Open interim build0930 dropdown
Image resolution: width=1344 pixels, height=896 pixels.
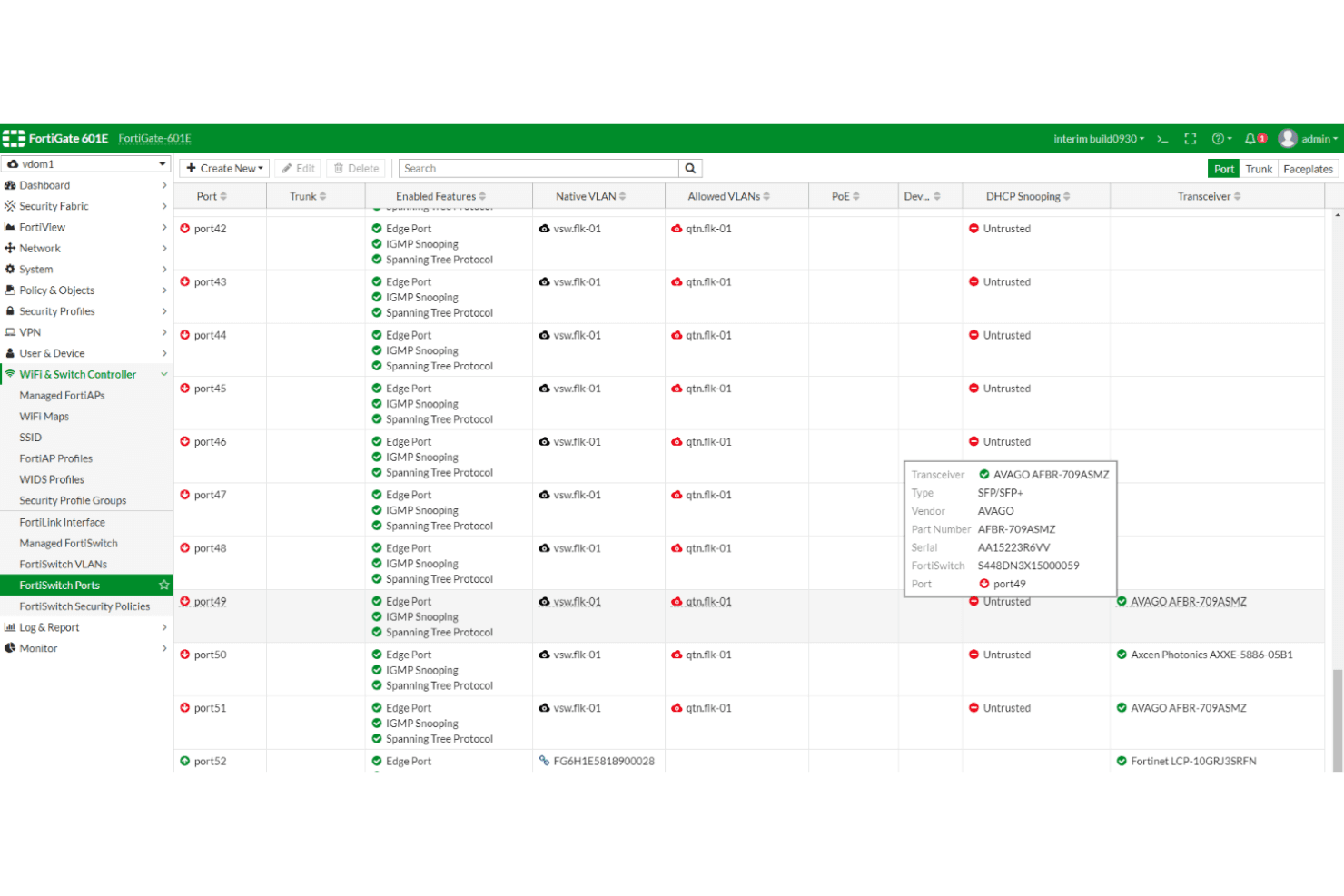click(1099, 139)
